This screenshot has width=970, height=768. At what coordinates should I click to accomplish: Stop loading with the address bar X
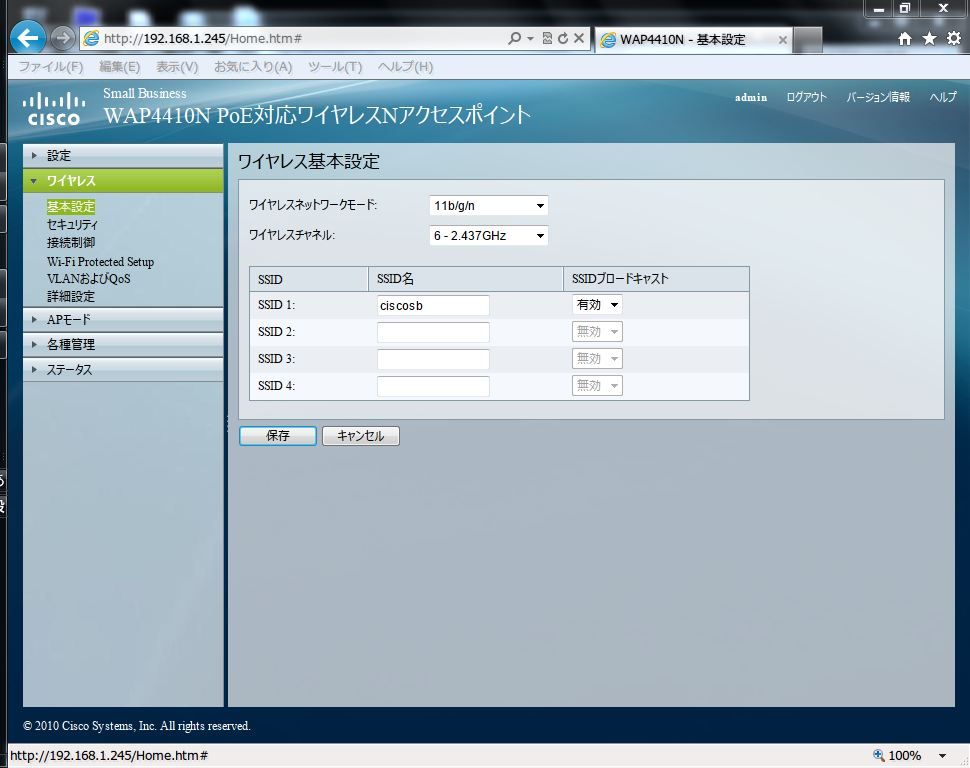tap(578, 38)
